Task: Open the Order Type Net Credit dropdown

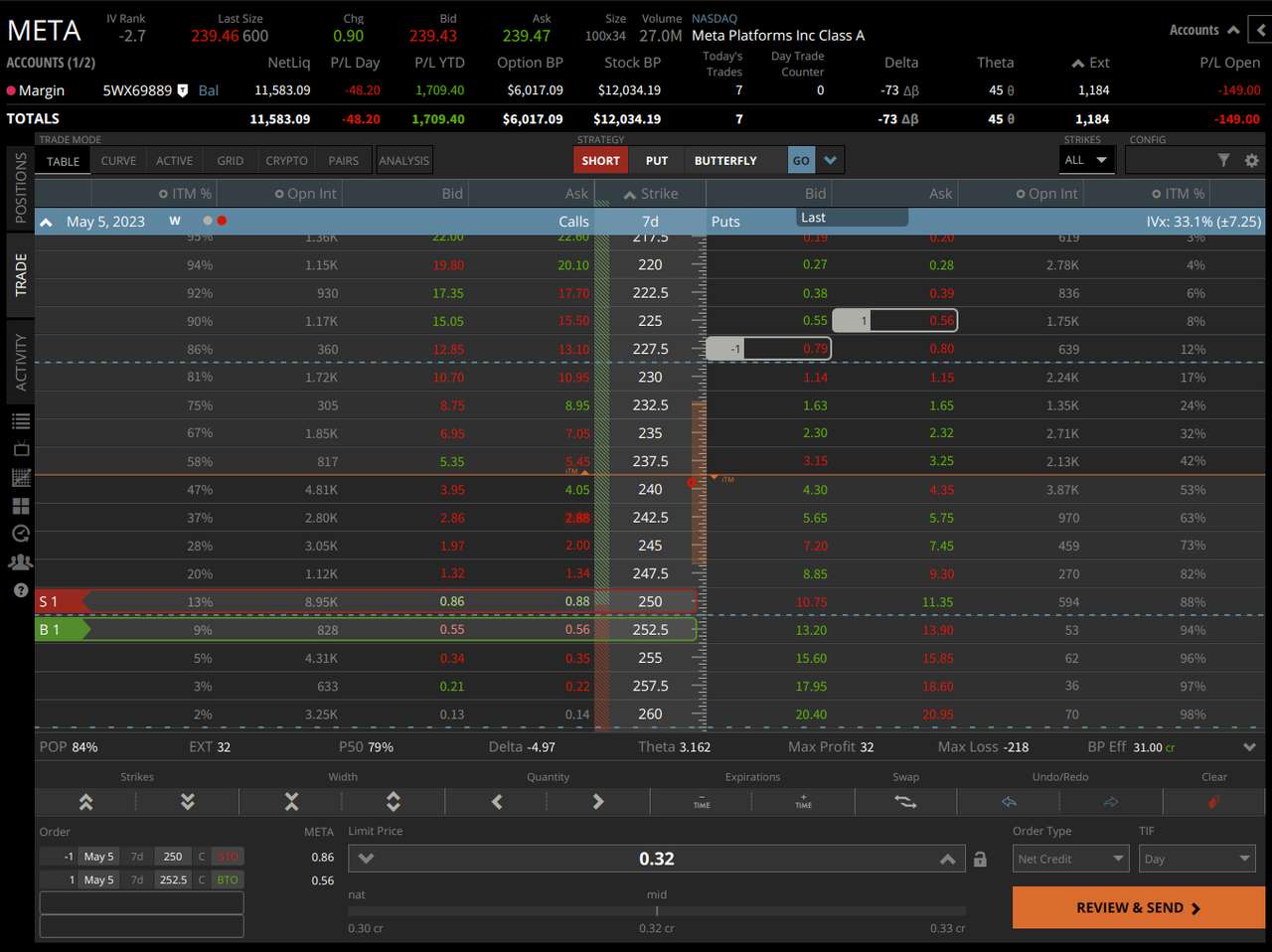Action: click(x=1071, y=859)
